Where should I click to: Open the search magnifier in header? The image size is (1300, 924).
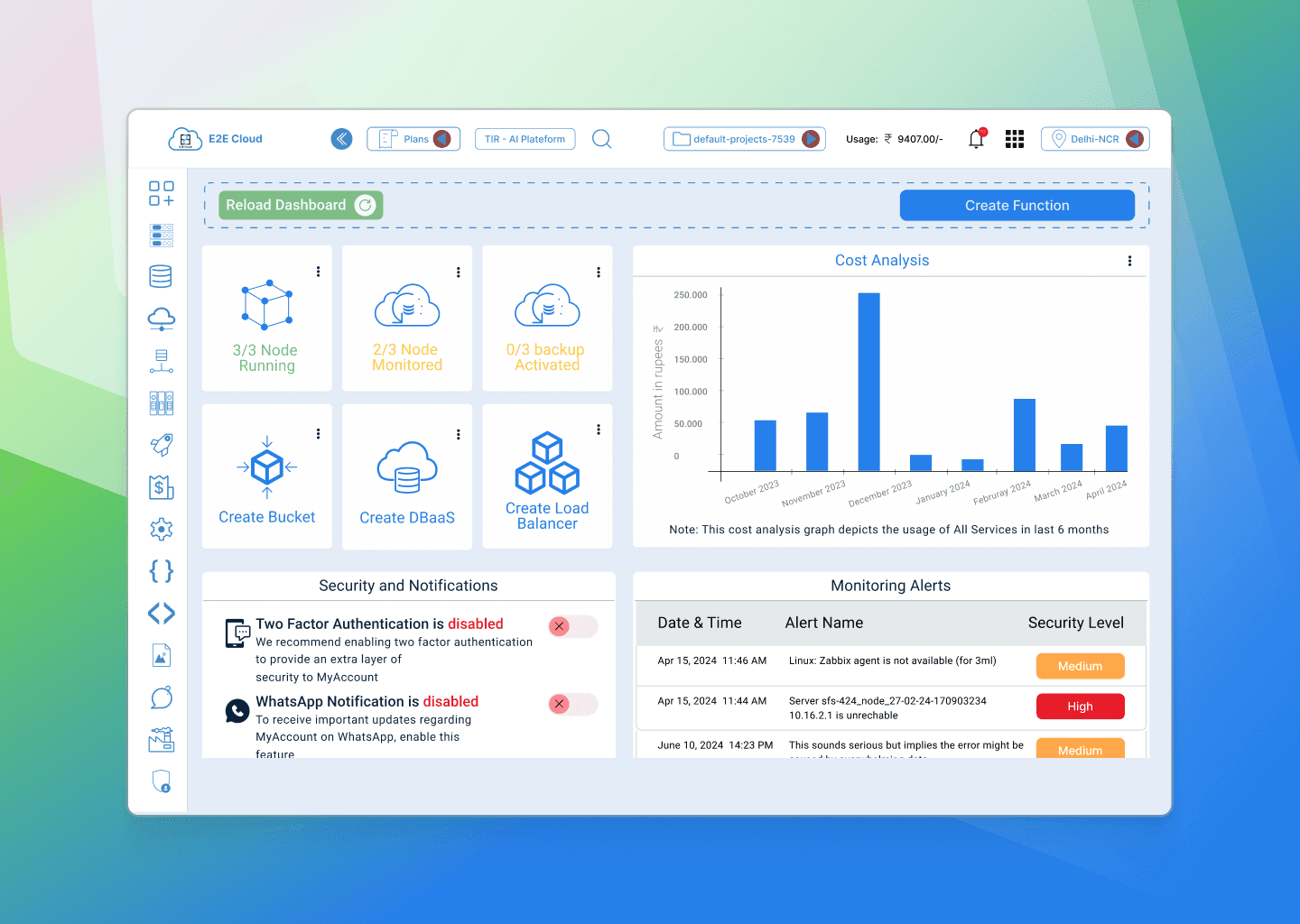602,139
